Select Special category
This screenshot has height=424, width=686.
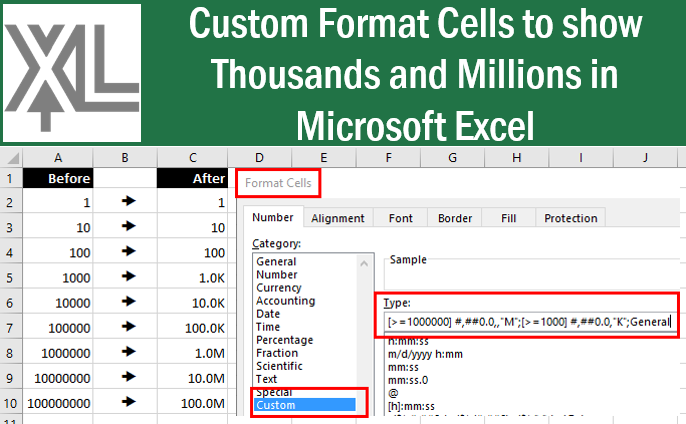305,392
